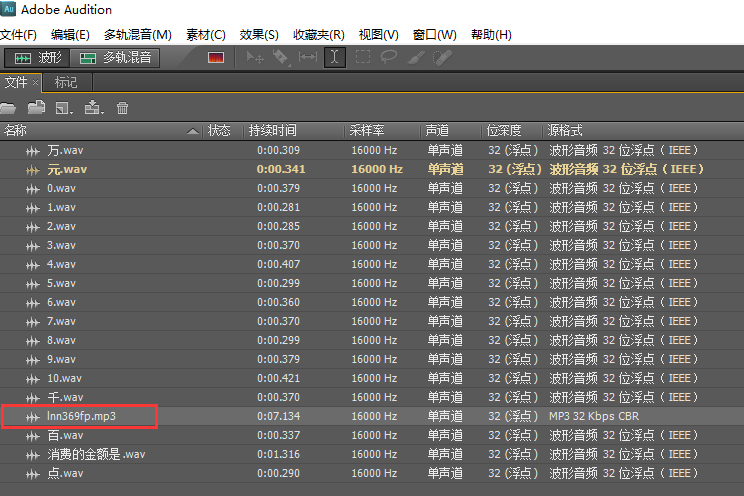Select the file 千.wav
The image size is (744, 496).
click(x=372, y=397)
